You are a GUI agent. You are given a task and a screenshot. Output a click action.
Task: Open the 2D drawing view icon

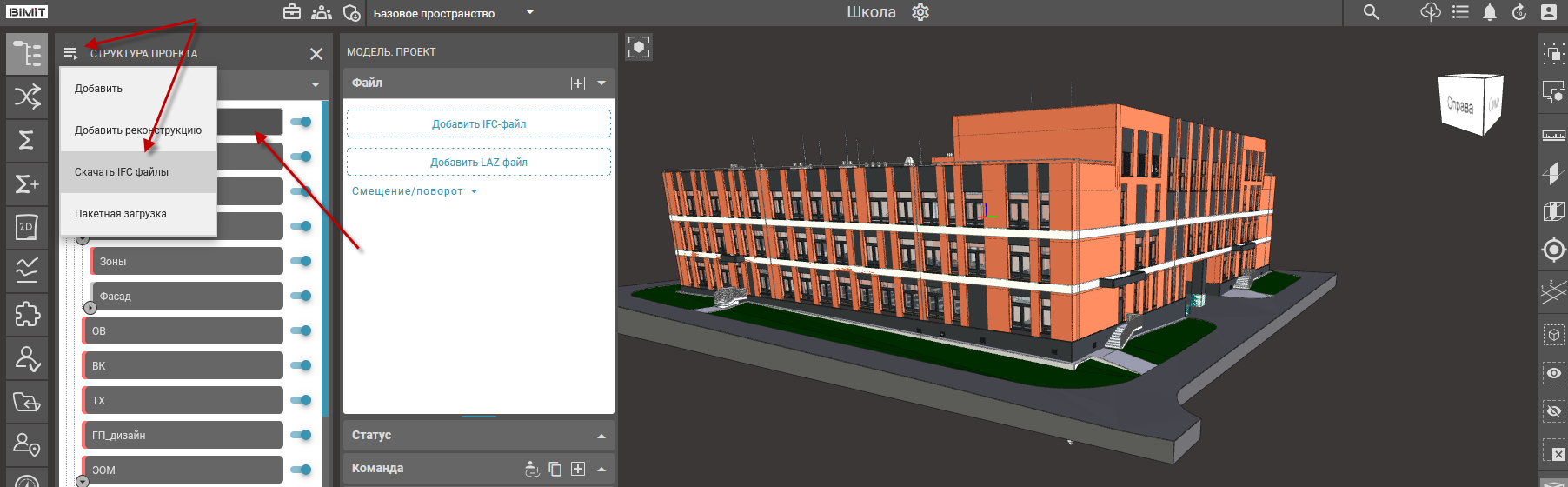click(x=27, y=227)
